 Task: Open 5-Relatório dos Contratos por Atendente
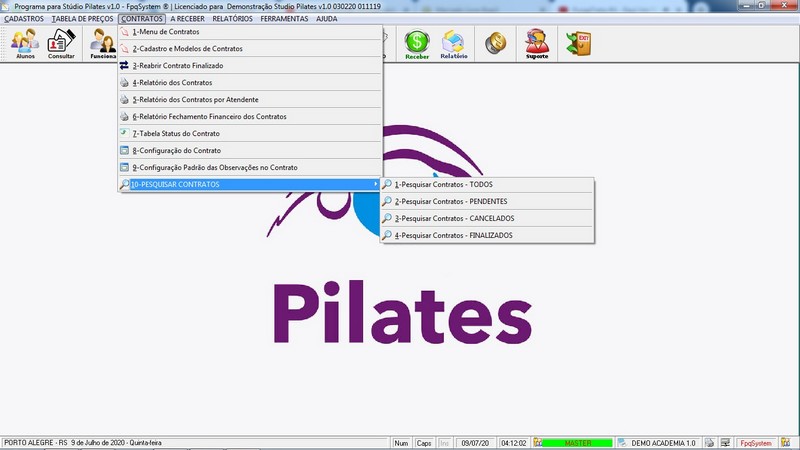point(250,99)
